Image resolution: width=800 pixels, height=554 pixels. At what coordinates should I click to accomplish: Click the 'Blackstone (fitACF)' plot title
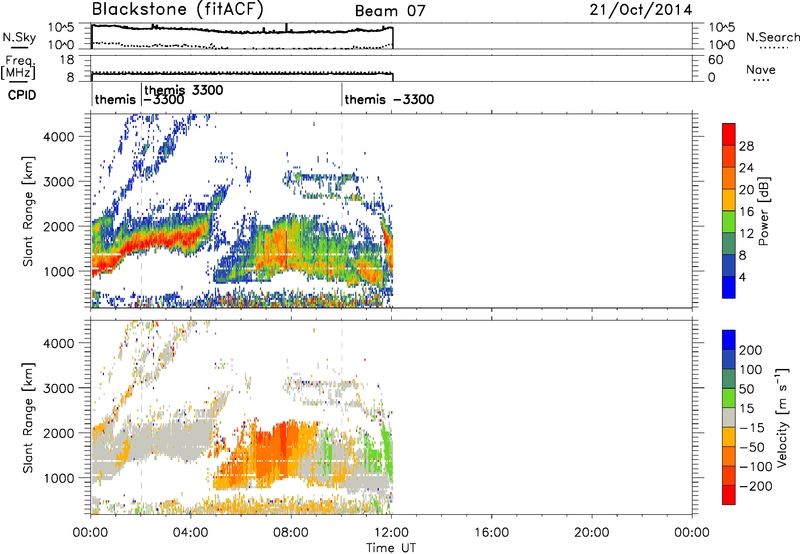(178, 9)
